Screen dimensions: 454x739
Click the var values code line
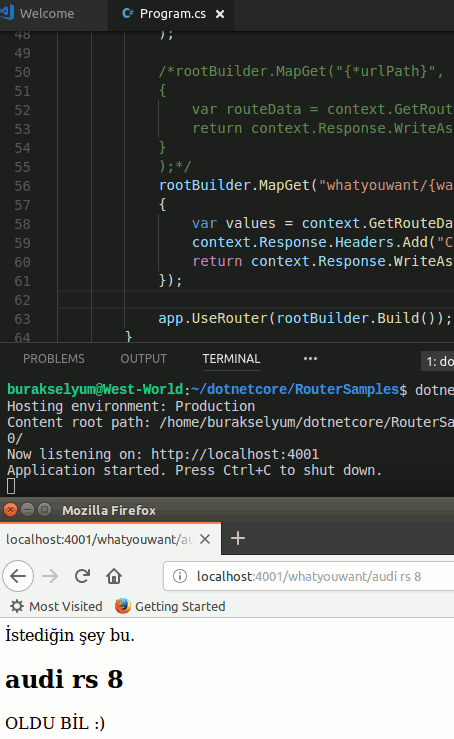pos(322,223)
